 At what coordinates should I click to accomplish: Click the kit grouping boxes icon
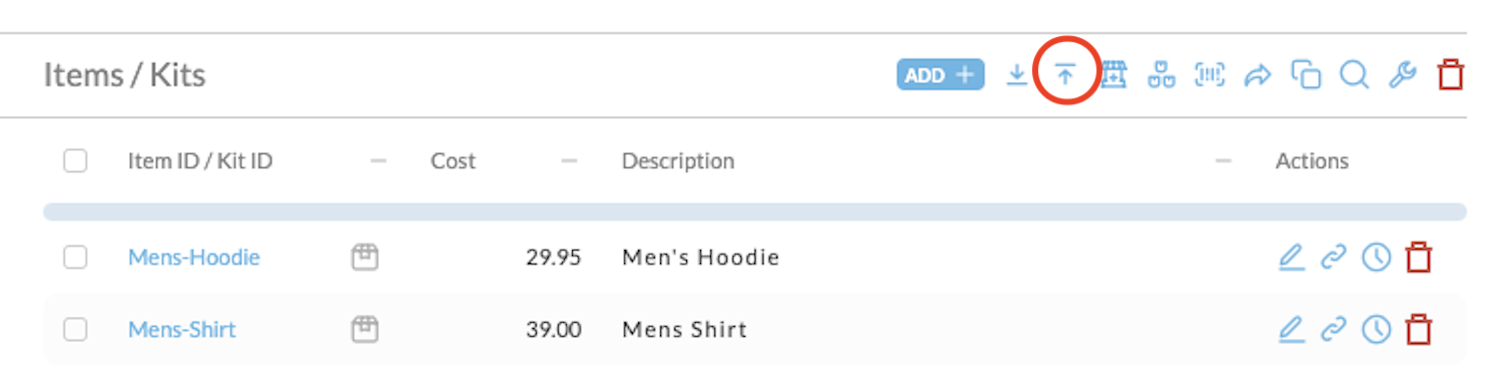coord(1161,75)
